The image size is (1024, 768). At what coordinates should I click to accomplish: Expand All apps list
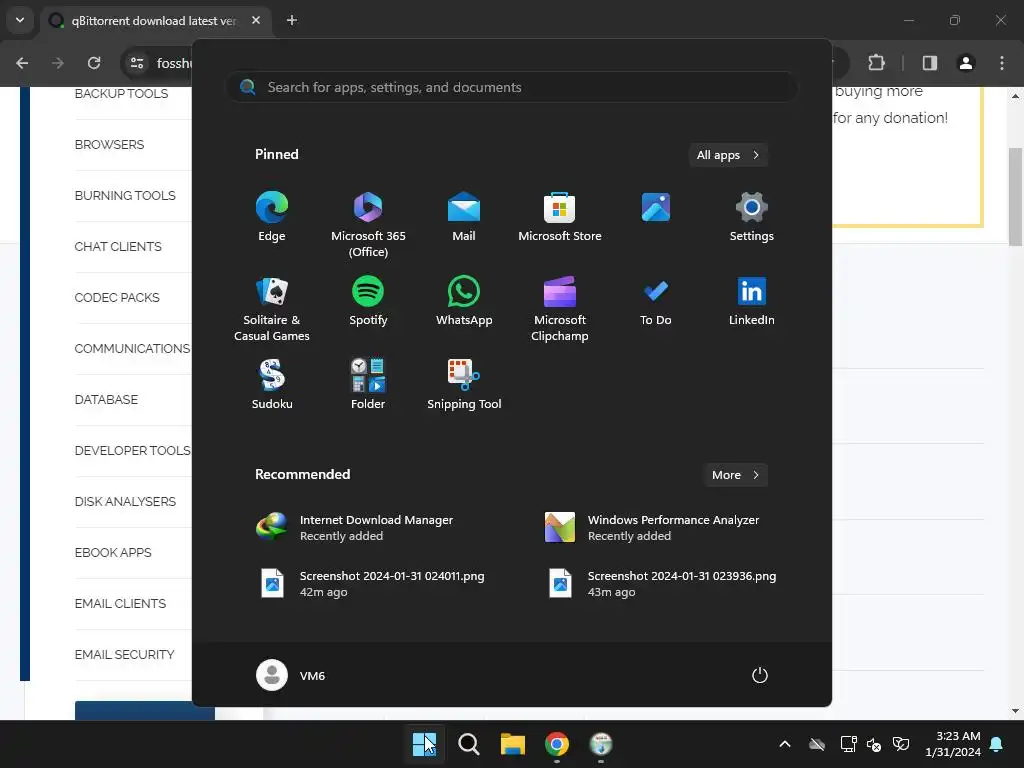click(728, 155)
